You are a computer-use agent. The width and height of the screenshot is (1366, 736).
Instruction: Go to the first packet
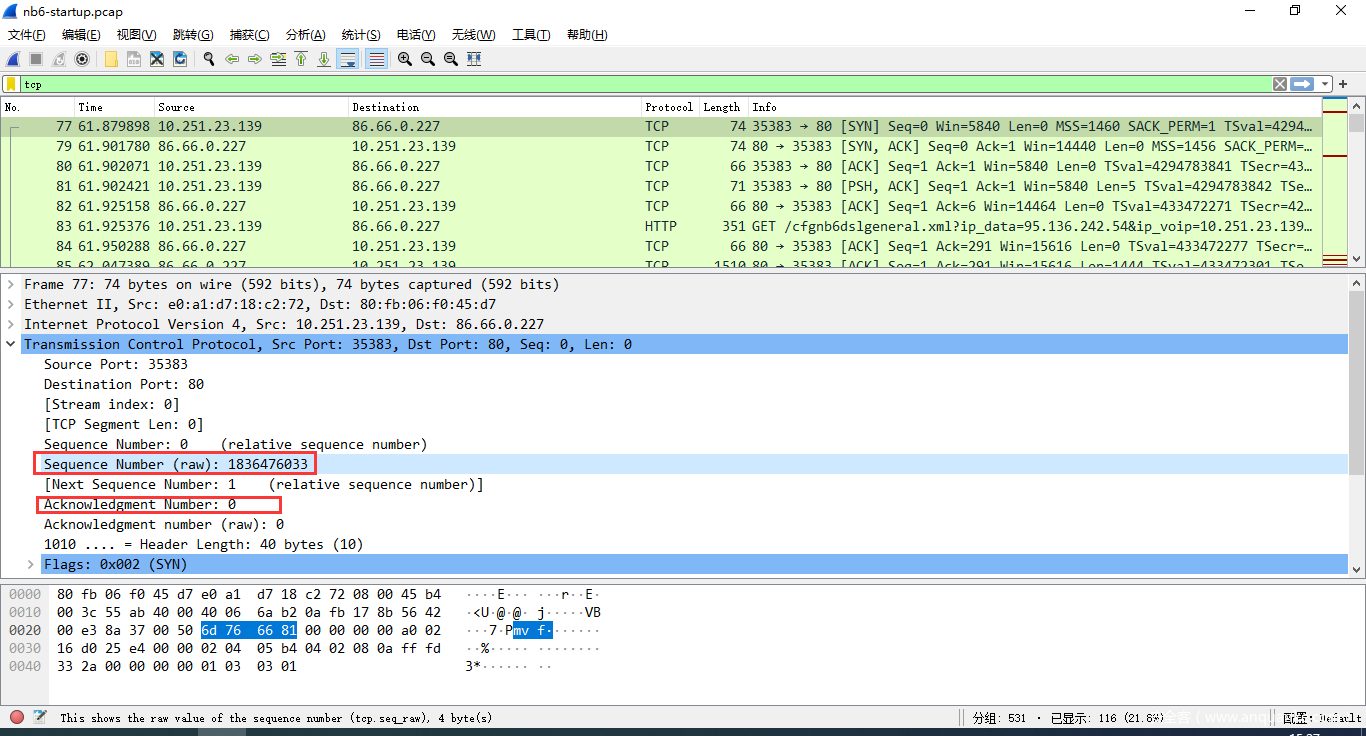(301, 59)
